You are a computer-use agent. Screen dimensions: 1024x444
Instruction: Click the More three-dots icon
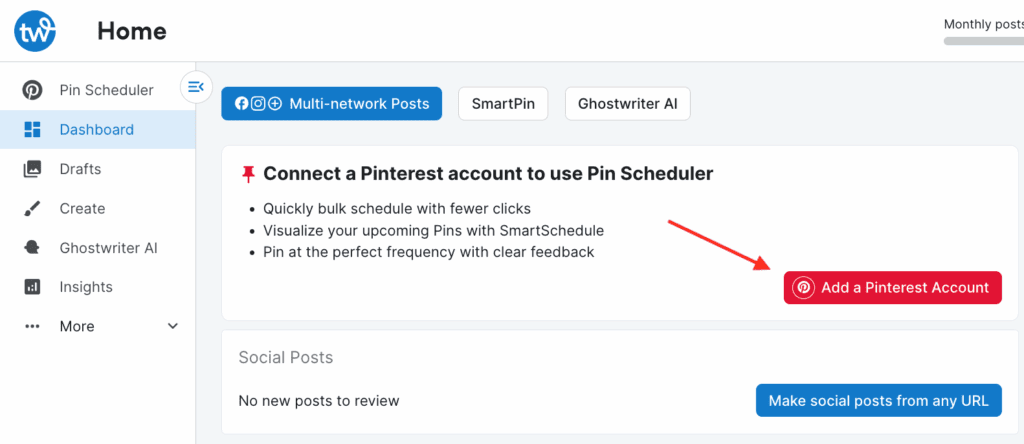point(33,326)
